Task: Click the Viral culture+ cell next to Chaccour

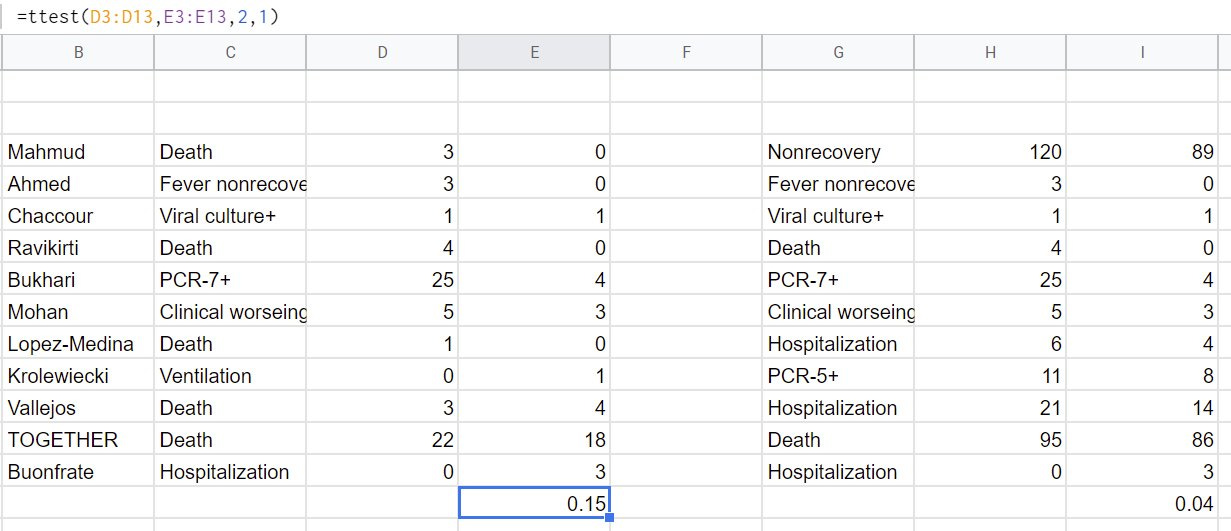Action: coord(230,216)
